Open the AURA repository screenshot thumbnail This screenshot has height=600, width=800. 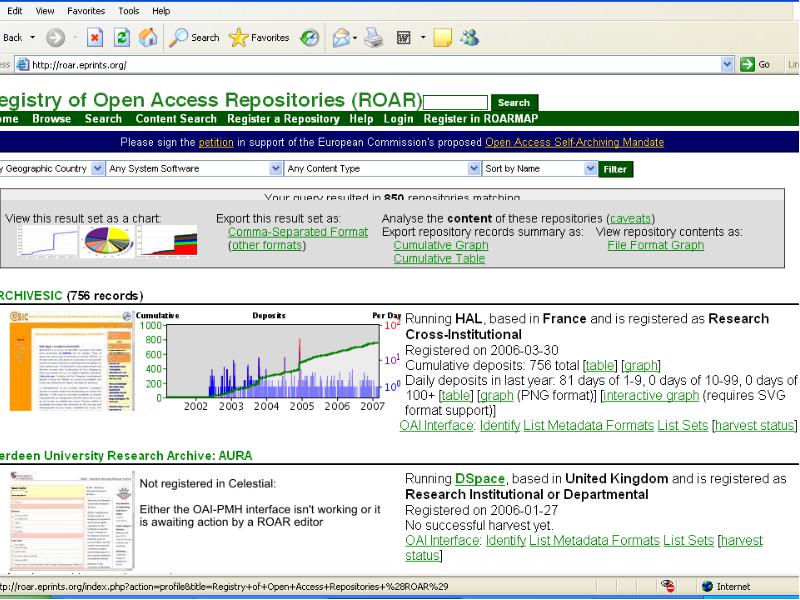tap(71, 521)
